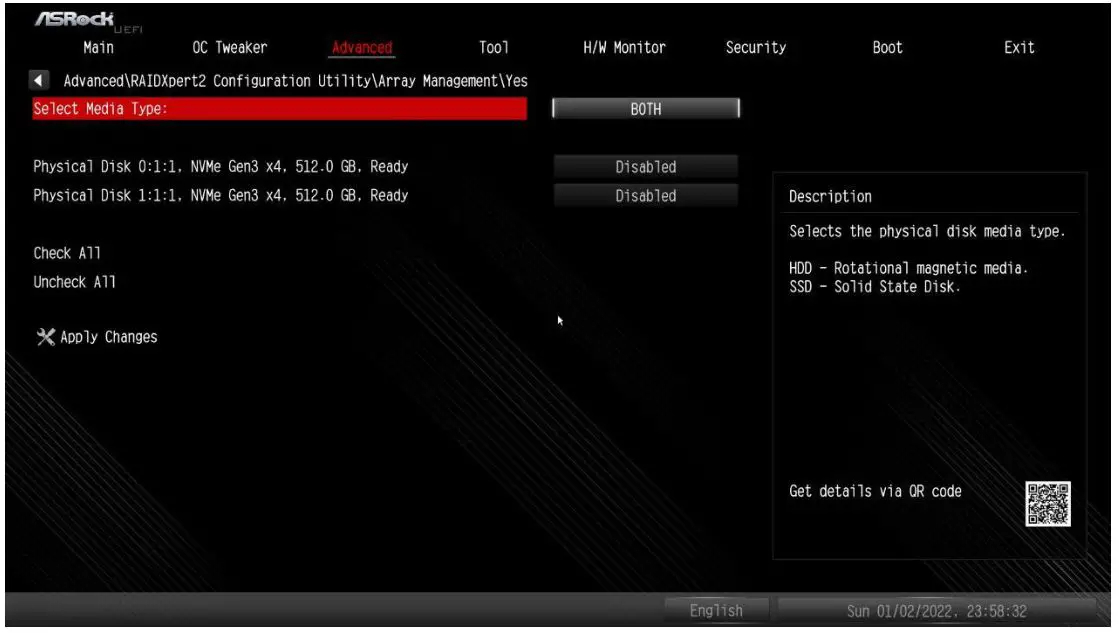Click Uncheck All to deselect disks
Image resolution: width=1119 pixels, height=633 pixels.
[x=70, y=282]
